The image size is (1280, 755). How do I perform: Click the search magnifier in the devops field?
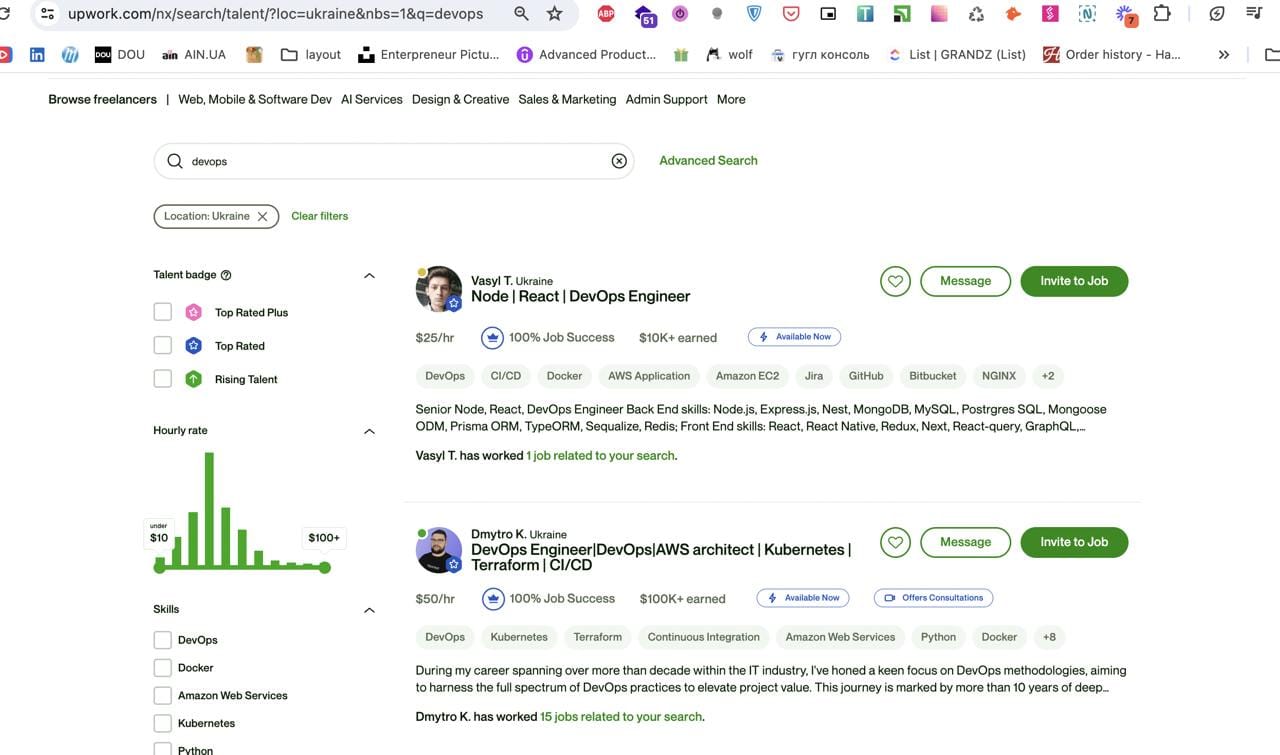tap(175, 161)
